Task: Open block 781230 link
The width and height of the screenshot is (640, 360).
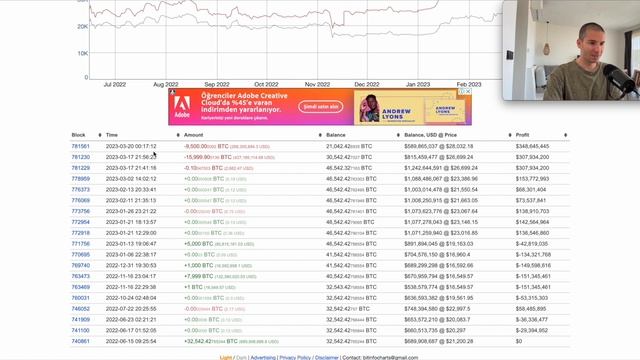Action: point(80,157)
